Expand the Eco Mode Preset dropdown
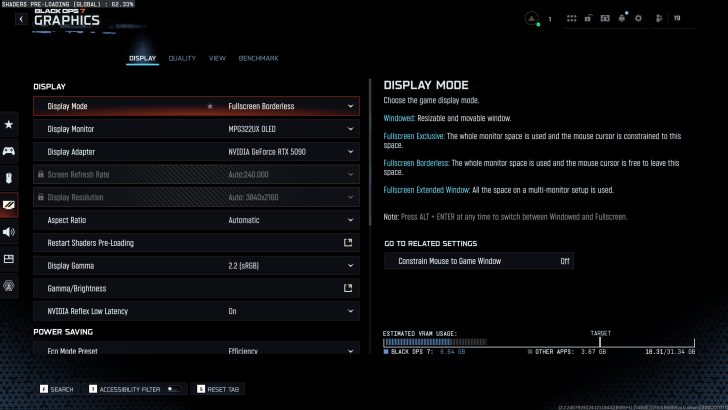The height and width of the screenshot is (410, 728). coord(351,351)
